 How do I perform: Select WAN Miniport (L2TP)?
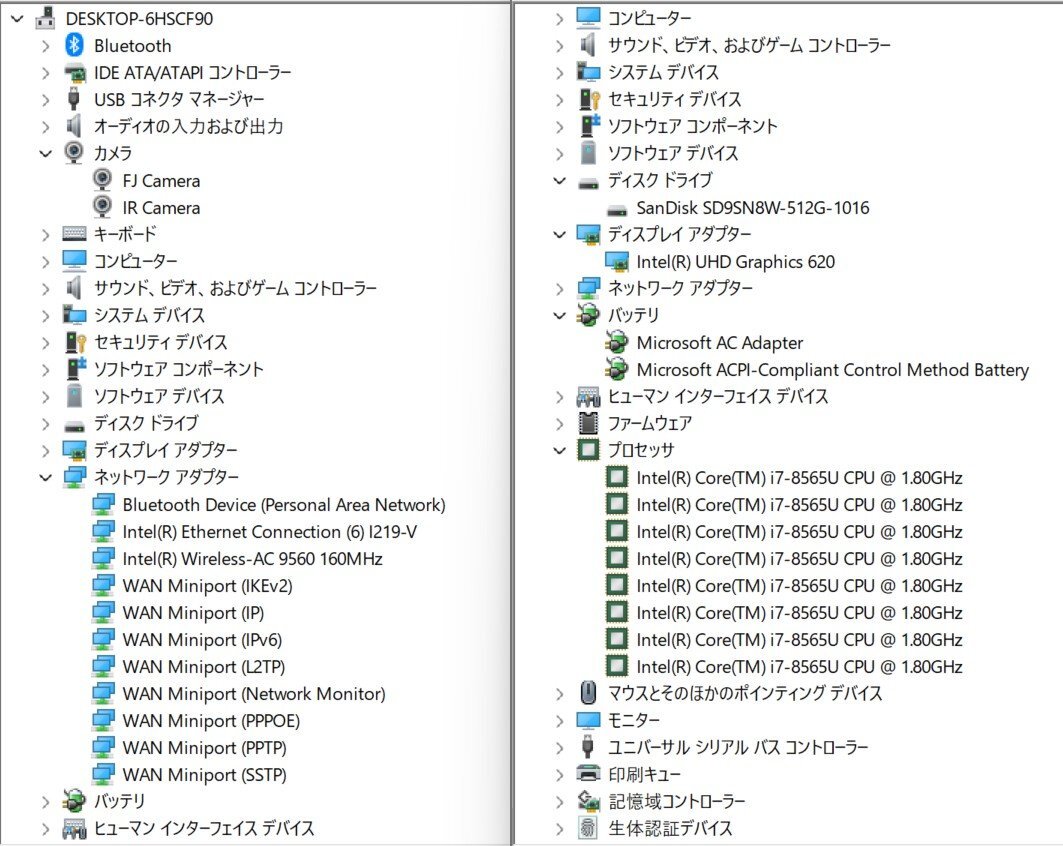tap(204, 667)
